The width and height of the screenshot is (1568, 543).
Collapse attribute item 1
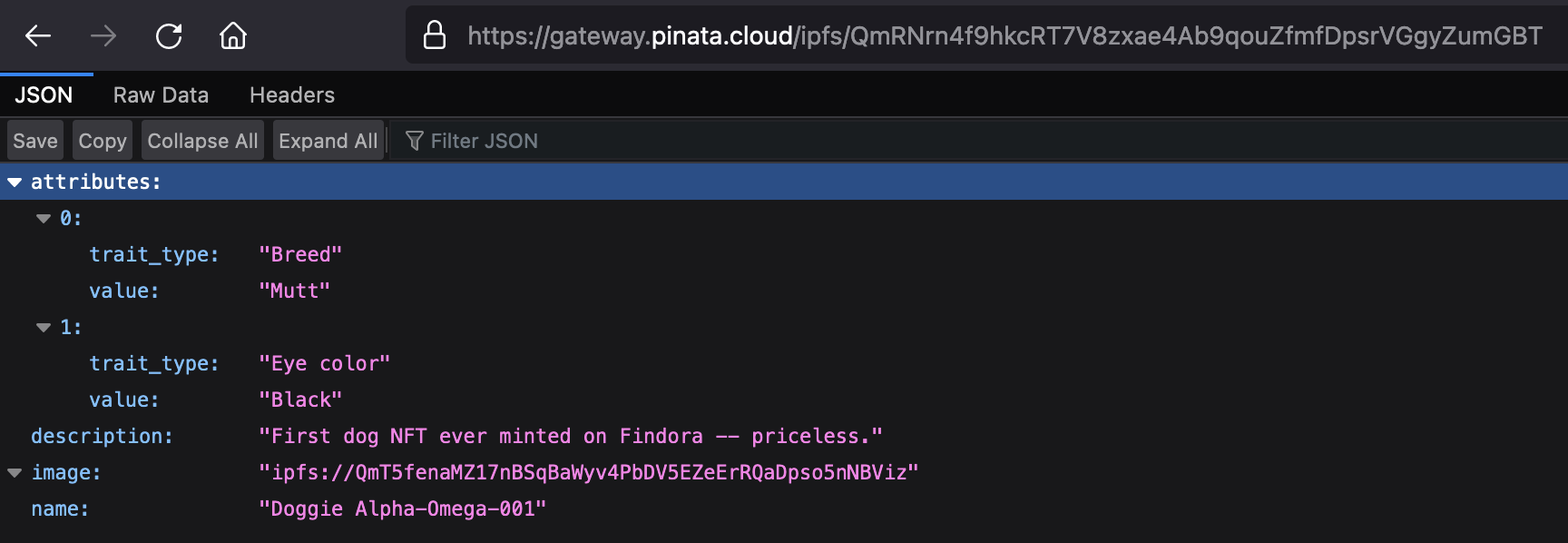(44, 328)
